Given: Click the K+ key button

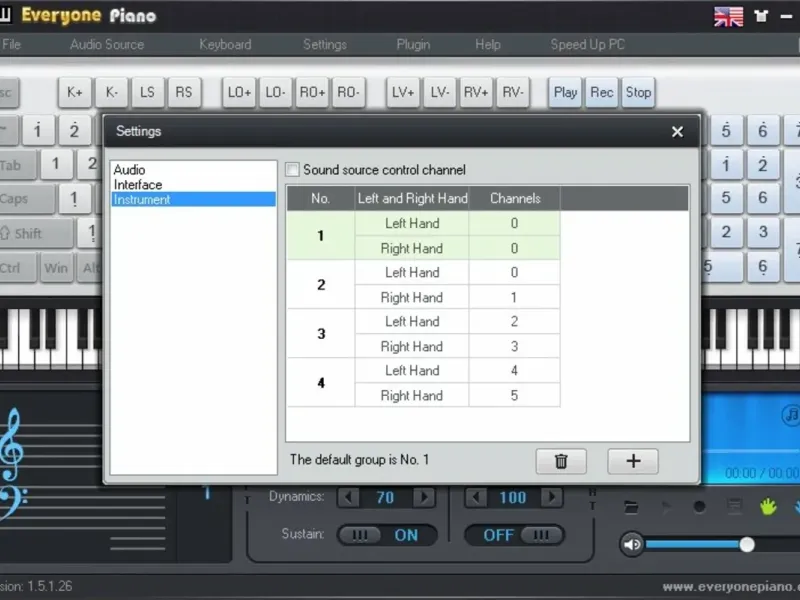Looking at the screenshot, I should pyautogui.click(x=74, y=92).
